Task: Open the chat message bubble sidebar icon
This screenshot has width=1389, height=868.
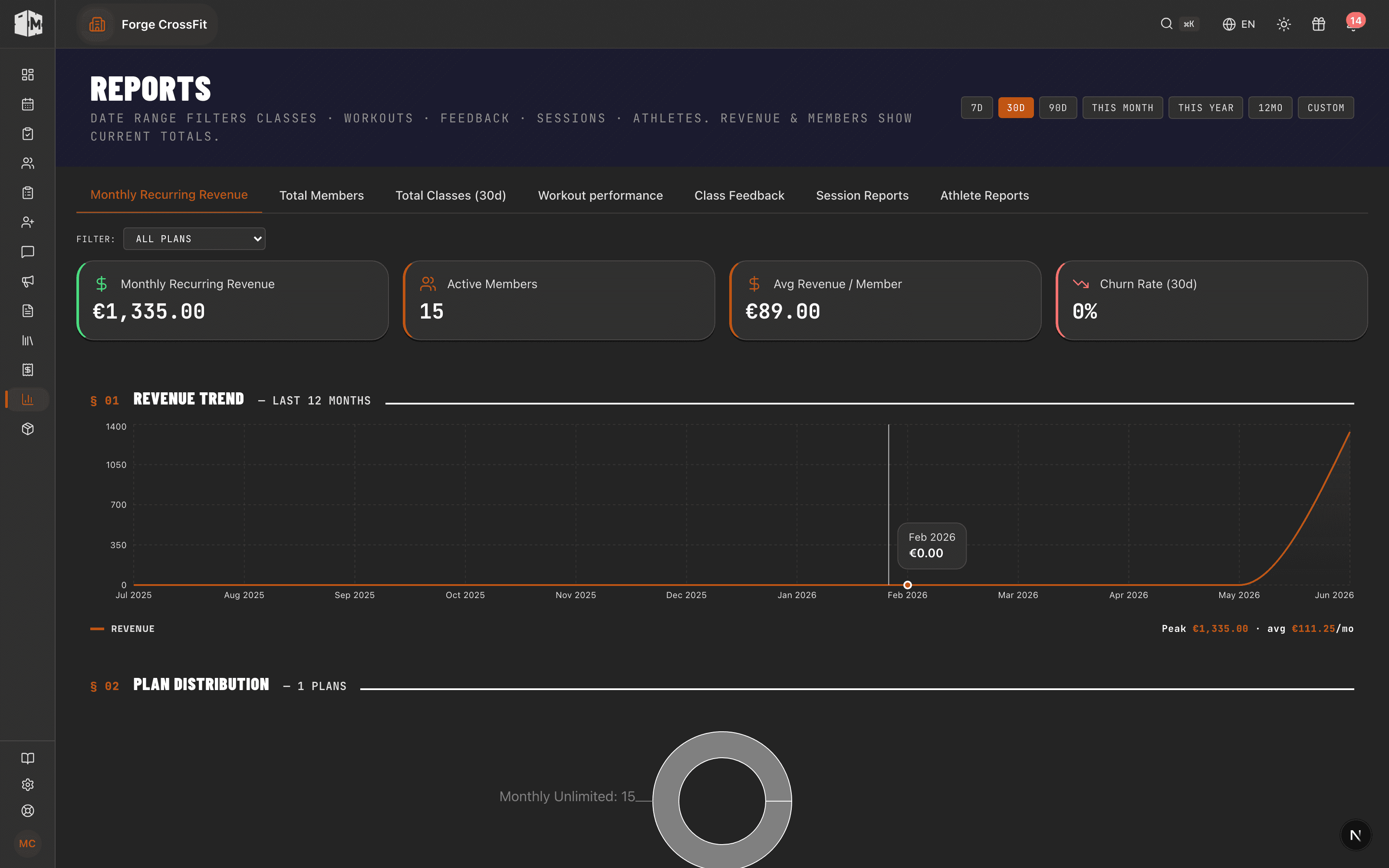Action: (27, 251)
